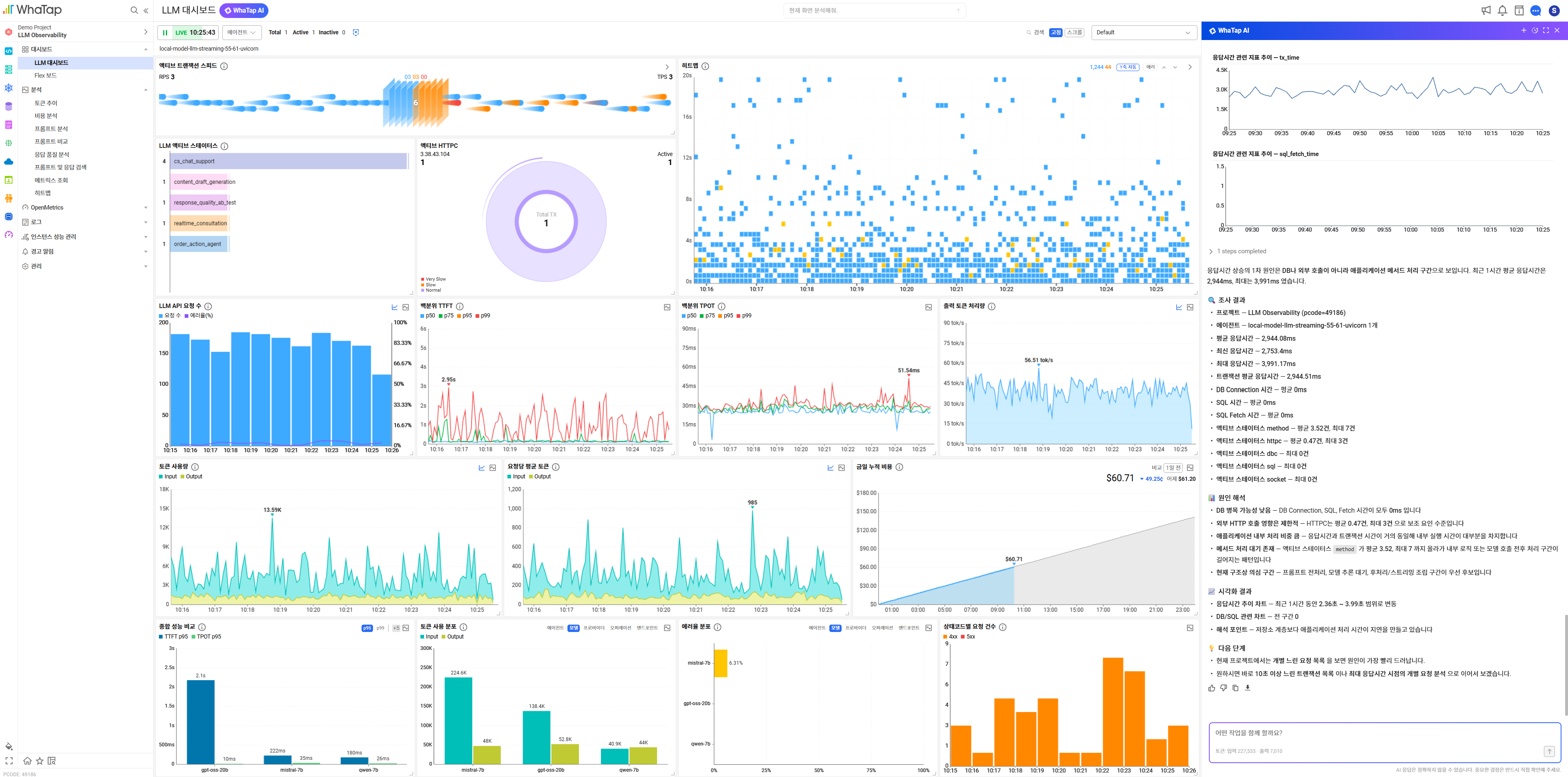Download the AI response with the download icon
This screenshot has width=1568, height=777.
coord(1247,688)
